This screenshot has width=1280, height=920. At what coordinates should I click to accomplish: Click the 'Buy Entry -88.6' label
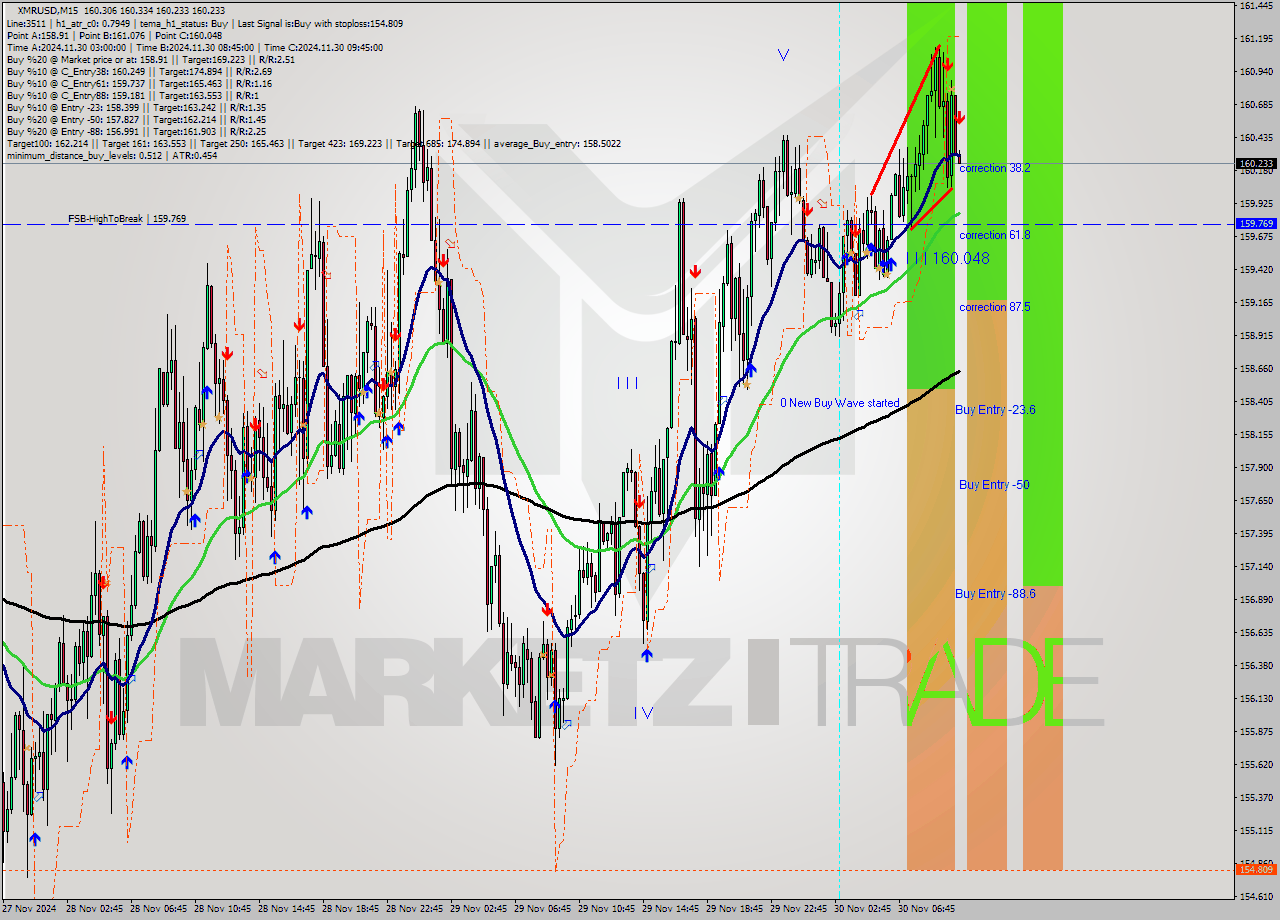(x=995, y=594)
